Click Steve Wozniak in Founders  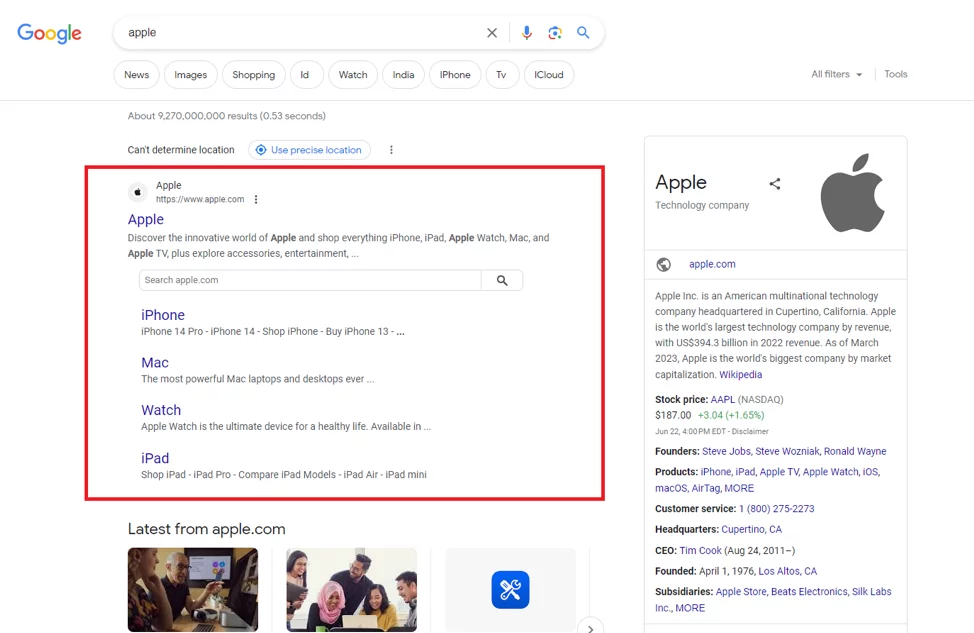[x=787, y=451]
